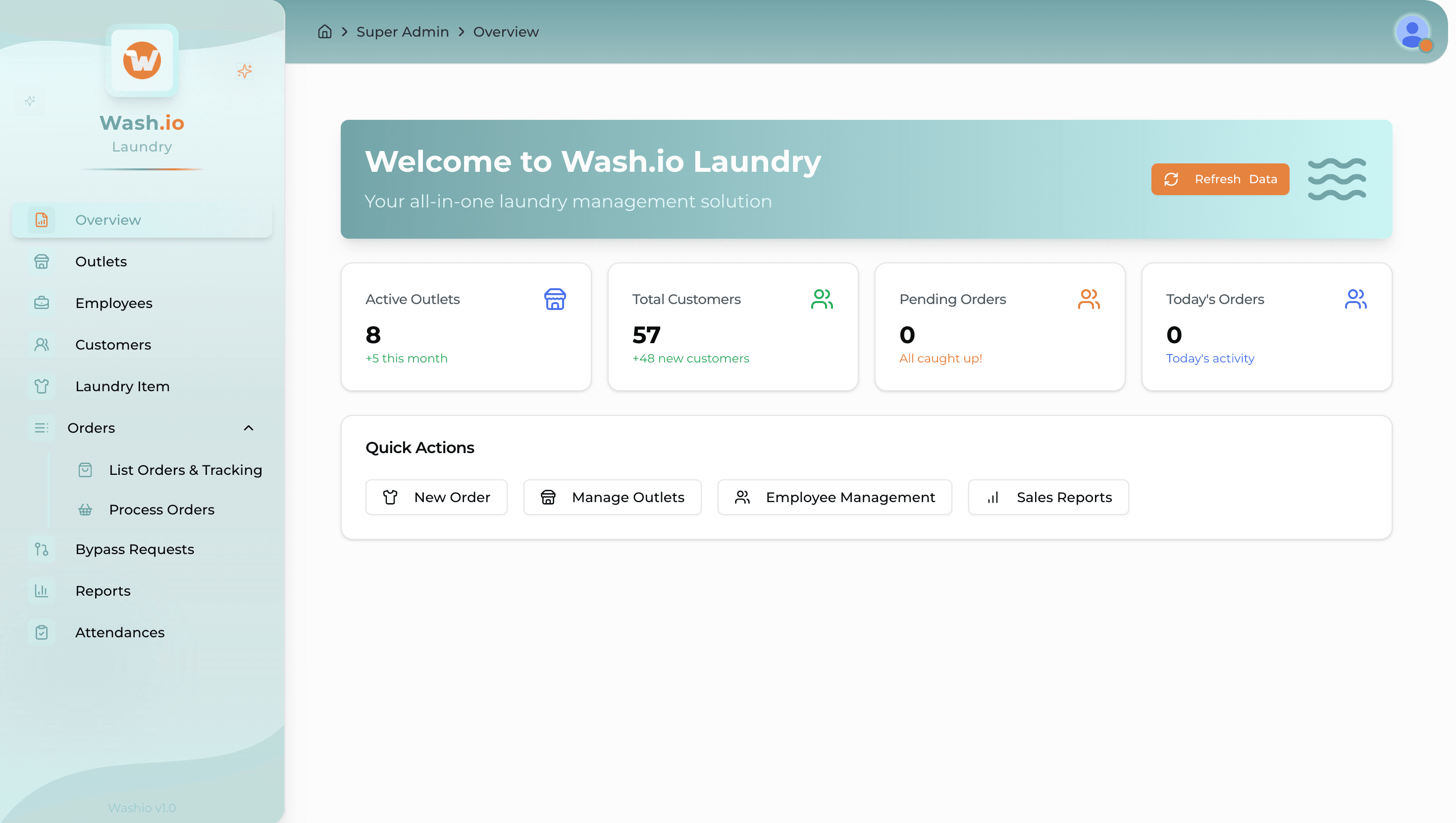This screenshot has width=1456, height=823.
Task: Collapse the Orders section chevron
Action: [249, 428]
